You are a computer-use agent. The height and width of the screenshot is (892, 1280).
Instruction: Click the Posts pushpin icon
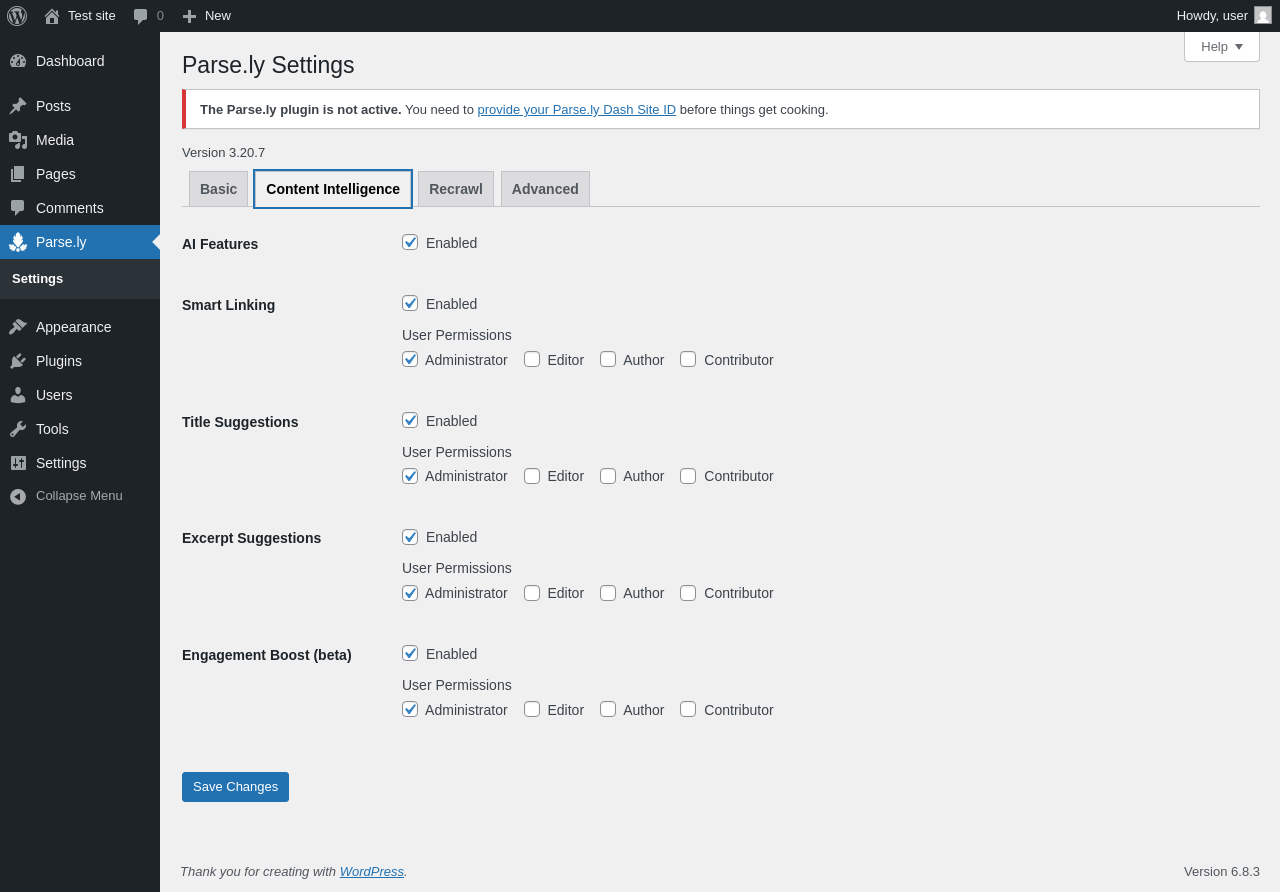click(x=18, y=106)
